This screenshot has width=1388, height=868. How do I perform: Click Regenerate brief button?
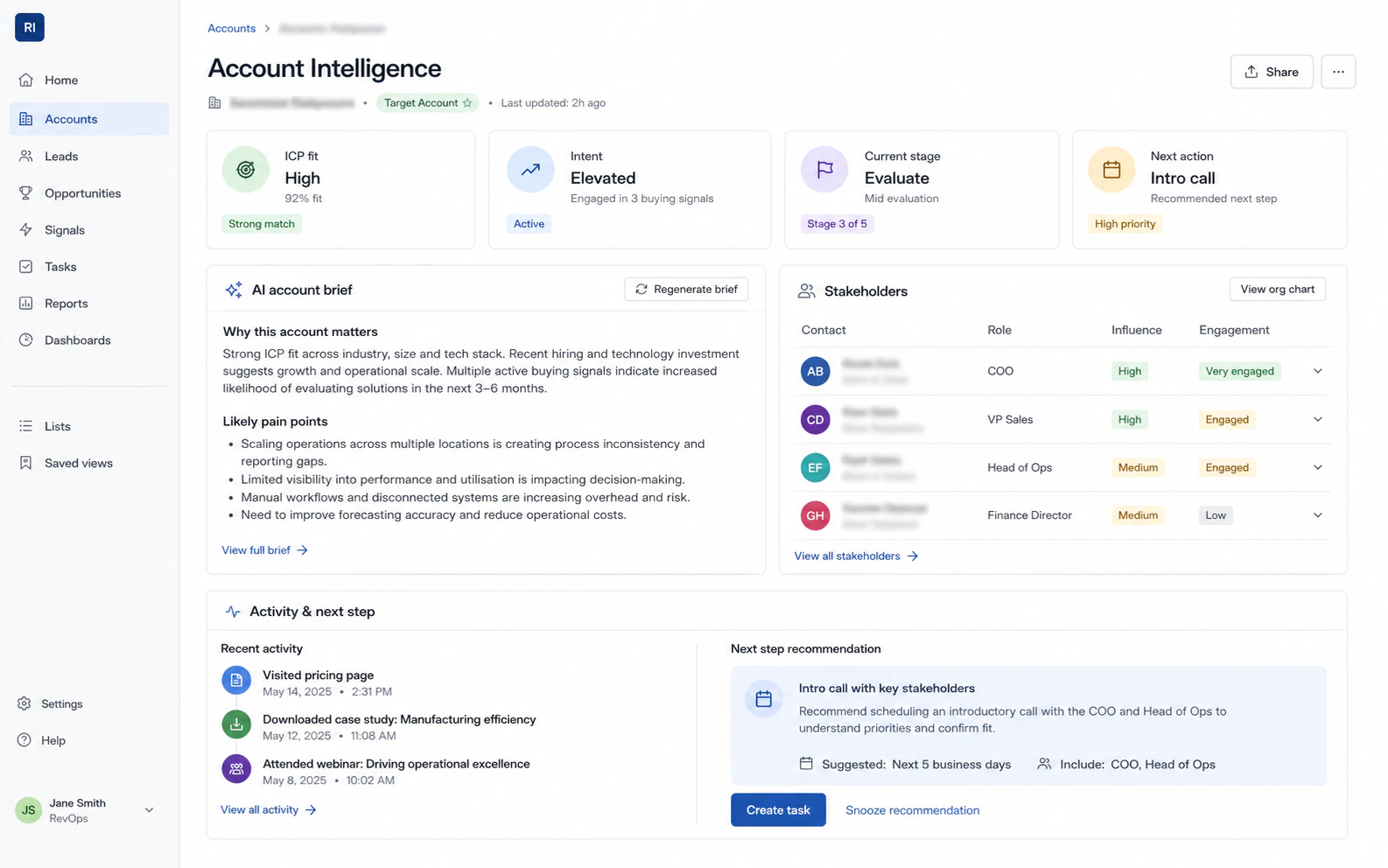[x=686, y=290]
